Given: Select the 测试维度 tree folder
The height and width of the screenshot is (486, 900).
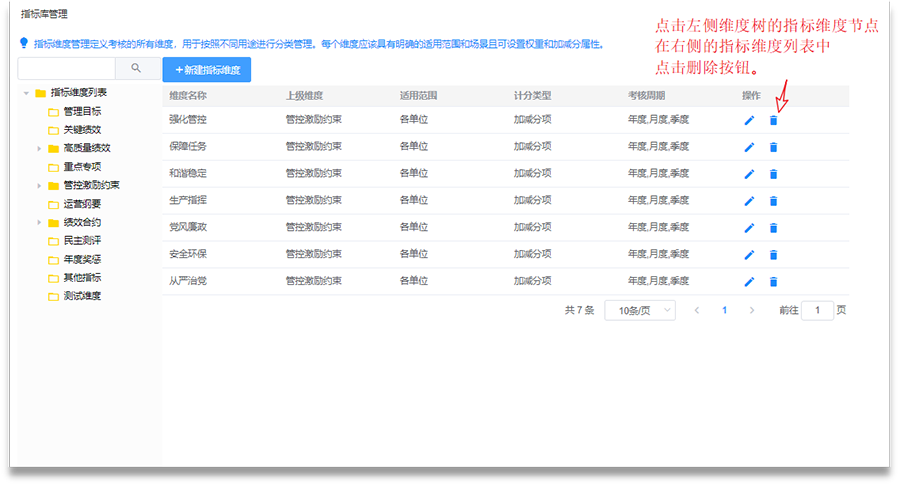Looking at the screenshot, I should coord(81,296).
